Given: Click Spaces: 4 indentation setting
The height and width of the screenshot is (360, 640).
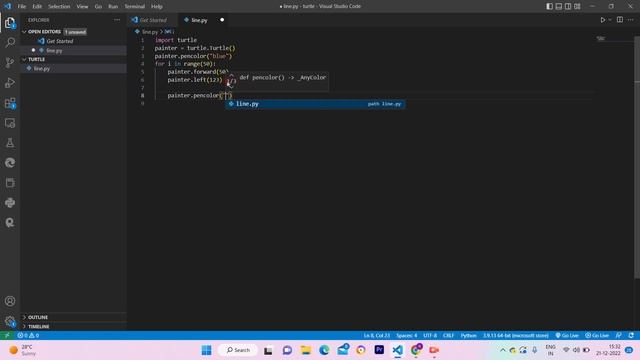Looking at the screenshot, I should pos(407,336).
